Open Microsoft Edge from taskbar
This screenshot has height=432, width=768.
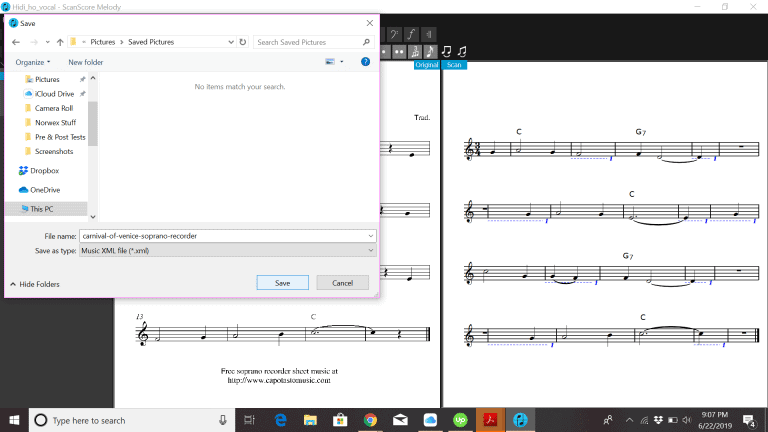click(280, 420)
